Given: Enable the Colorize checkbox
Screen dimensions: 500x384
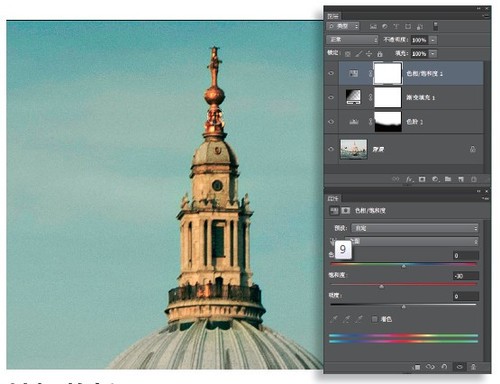Looking at the screenshot, I should (x=374, y=319).
